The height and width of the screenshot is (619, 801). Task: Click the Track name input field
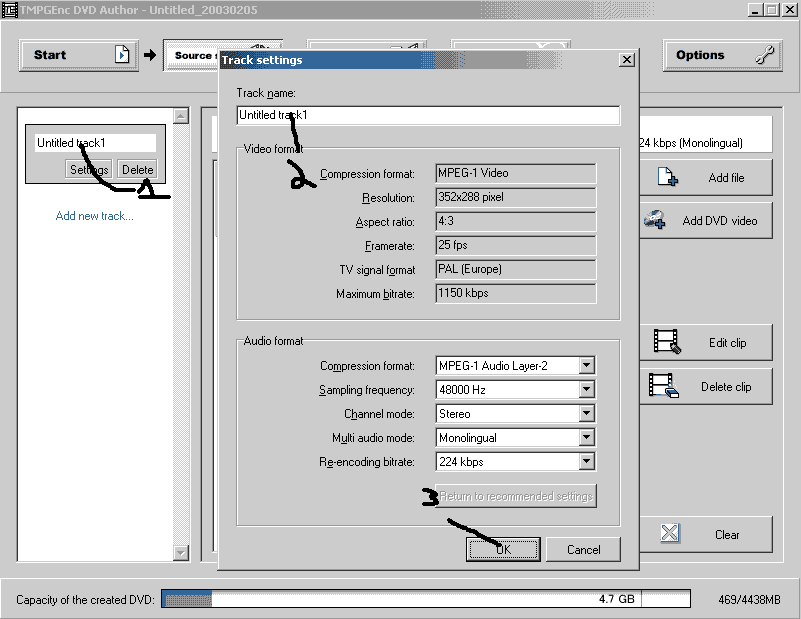pos(428,115)
